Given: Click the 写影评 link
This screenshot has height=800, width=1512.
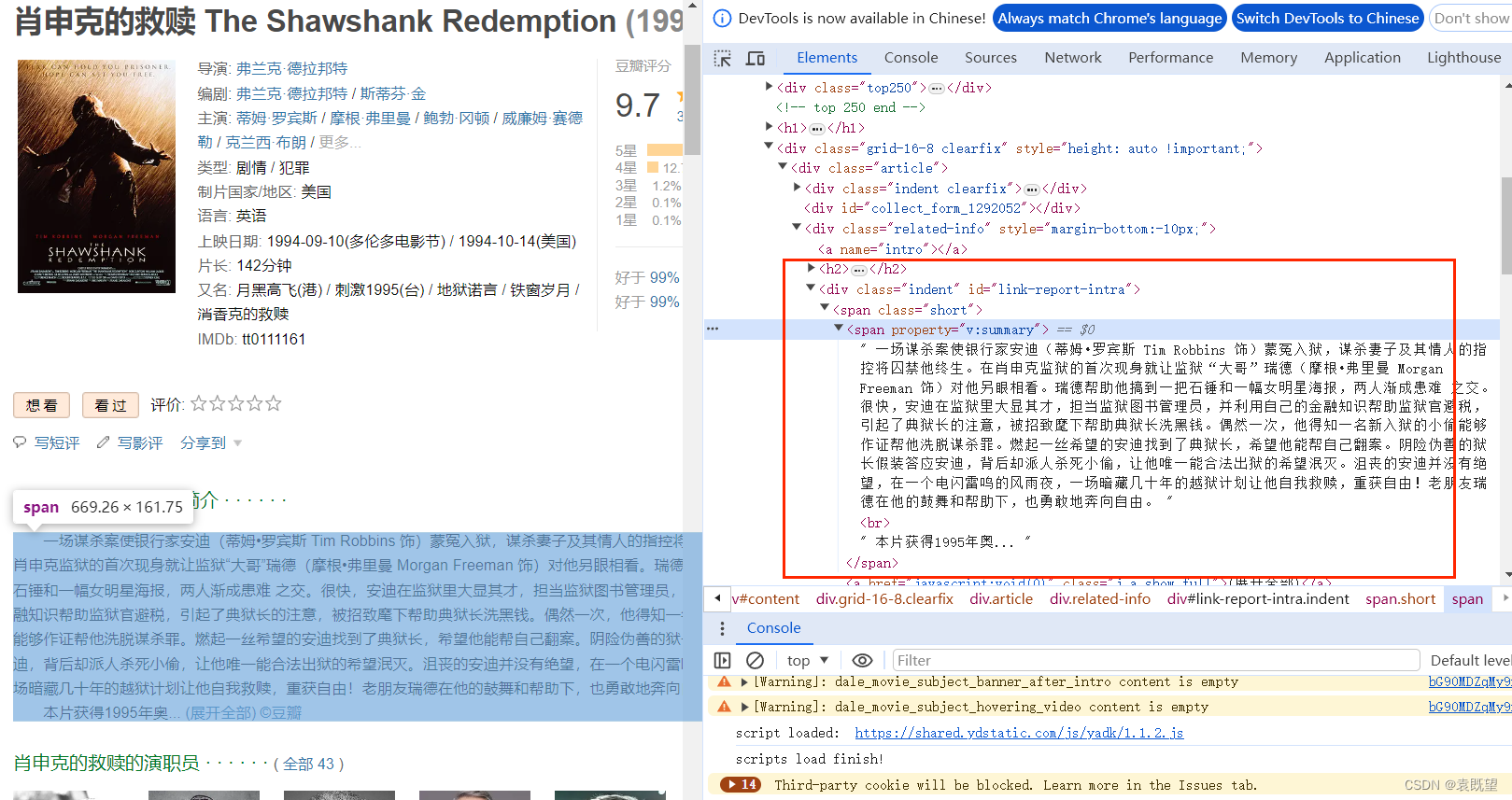Looking at the screenshot, I should pos(140,442).
